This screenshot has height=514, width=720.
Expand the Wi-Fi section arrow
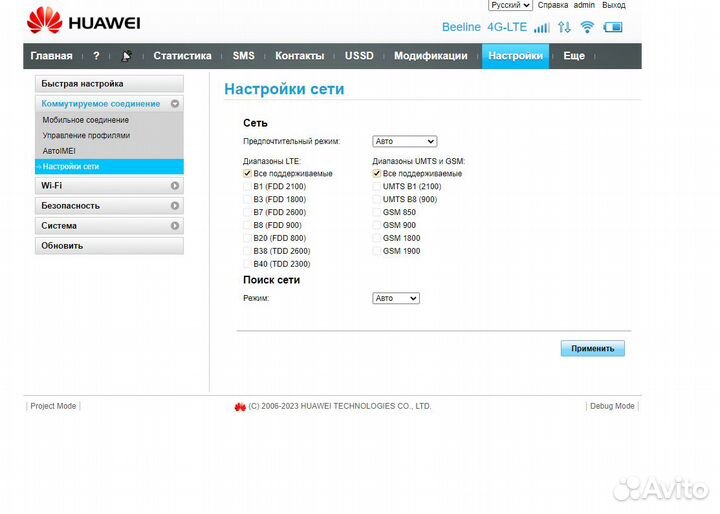tap(175, 186)
